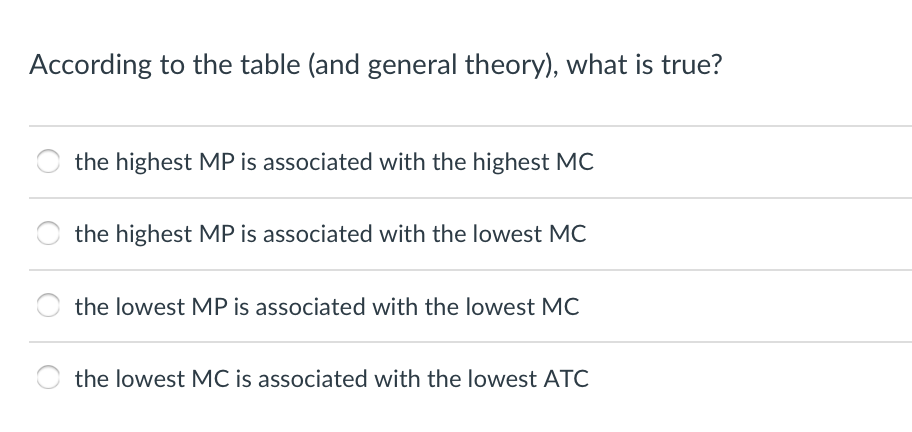Click 'lowest MP' starting the third option
The width and height of the screenshot is (912, 432).
pyautogui.click(x=171, y=306)
